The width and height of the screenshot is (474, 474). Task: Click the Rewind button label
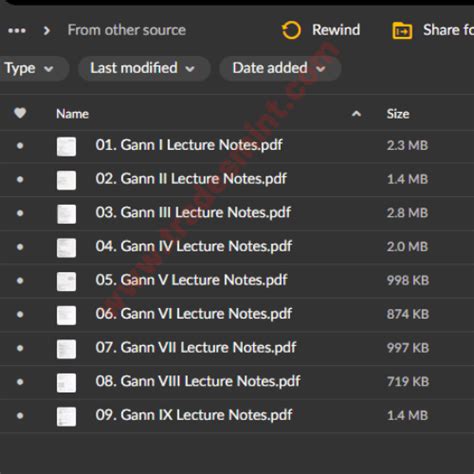(x=336, y=30)
